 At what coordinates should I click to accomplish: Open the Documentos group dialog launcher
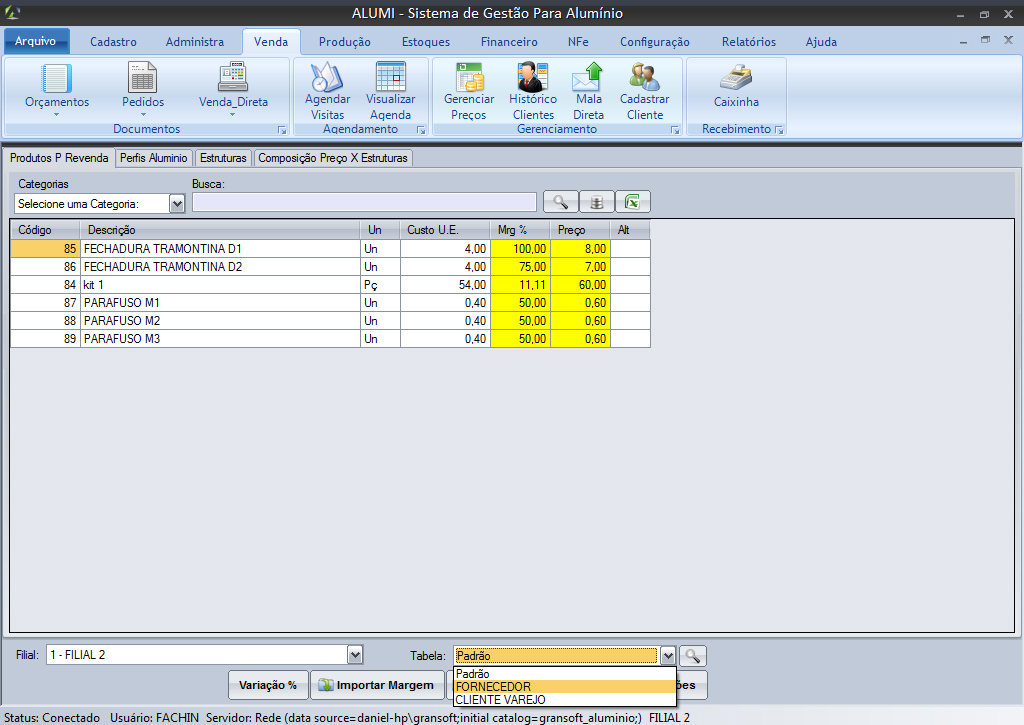pos(282,130)
